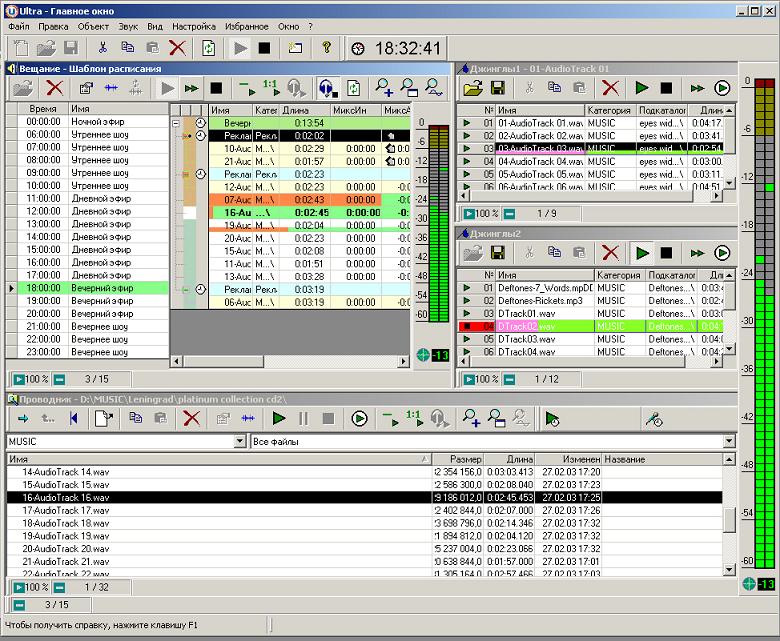Collapse the Вечерний block tree node

tap(176, 123)
